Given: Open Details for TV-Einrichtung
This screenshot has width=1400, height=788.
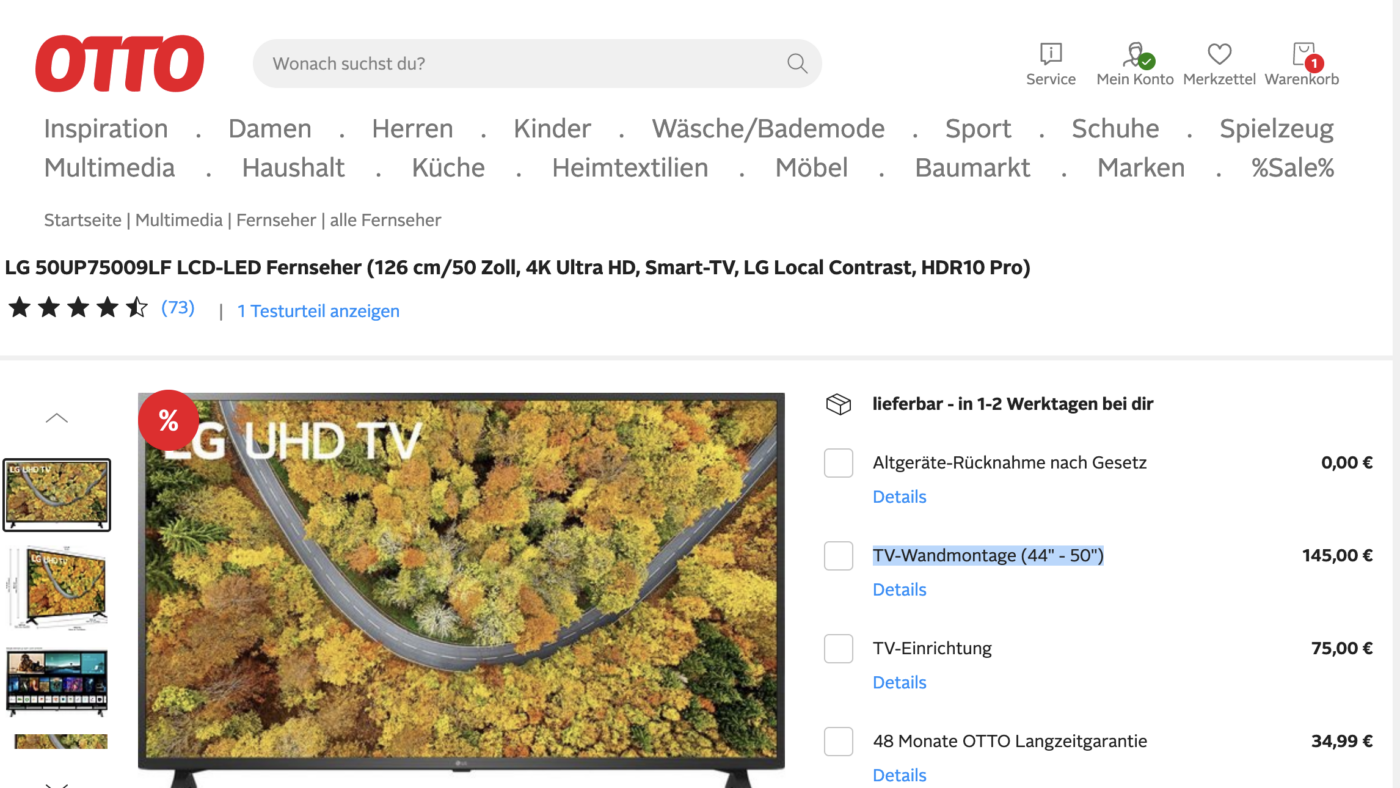Looking at the screenshot, I should pyautogui.click(x=899, y=683).
